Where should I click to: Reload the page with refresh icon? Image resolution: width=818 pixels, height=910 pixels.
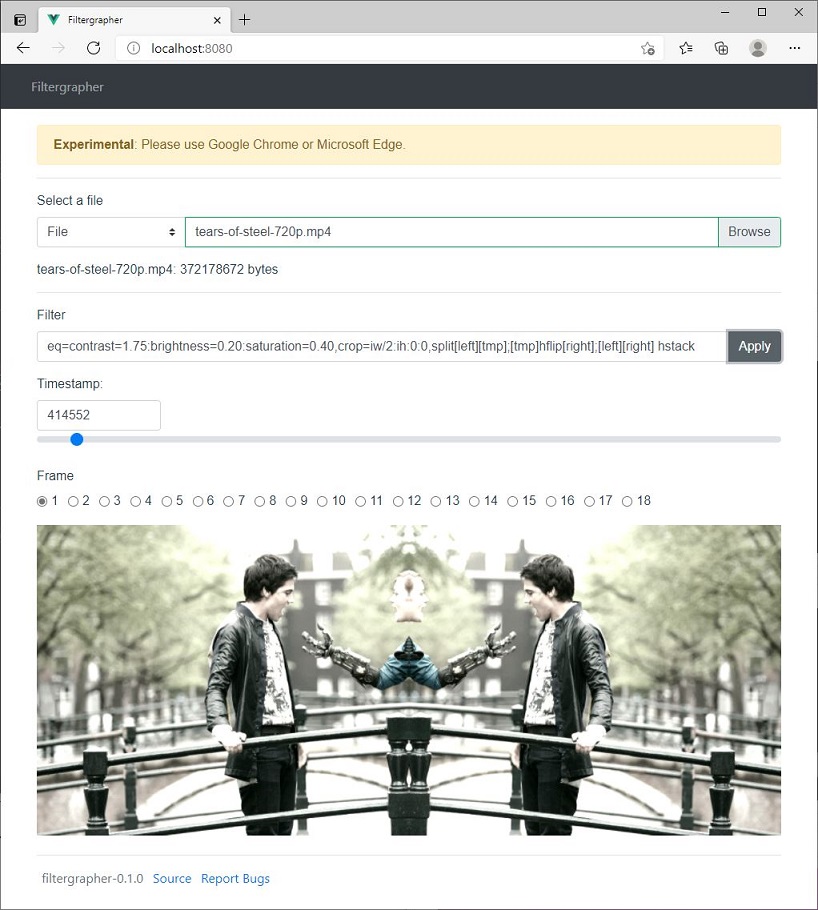click(x=93, y=48)
